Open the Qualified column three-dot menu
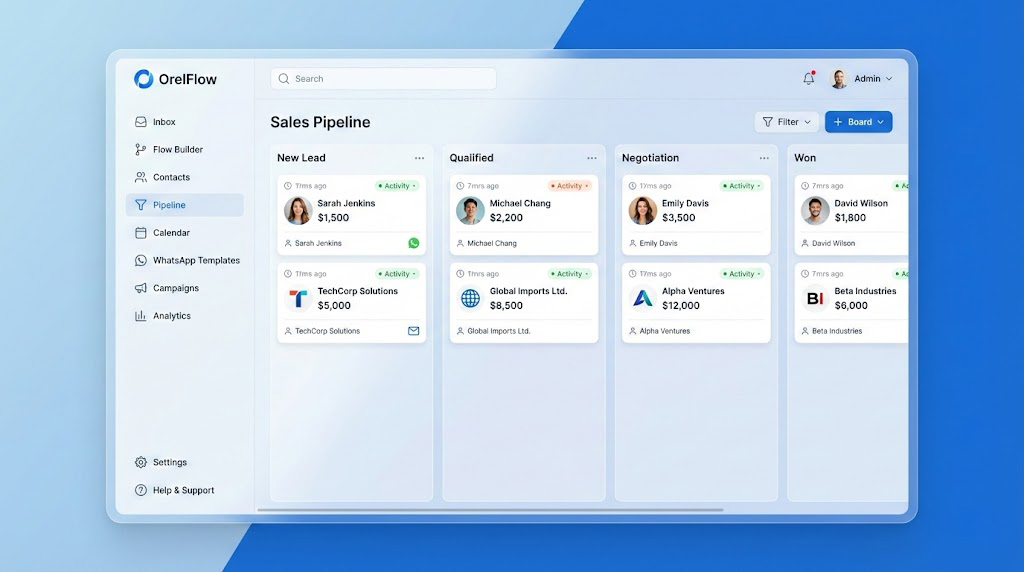The height and width of the screenshot is (572, 1024). click(x=592, y=158)
